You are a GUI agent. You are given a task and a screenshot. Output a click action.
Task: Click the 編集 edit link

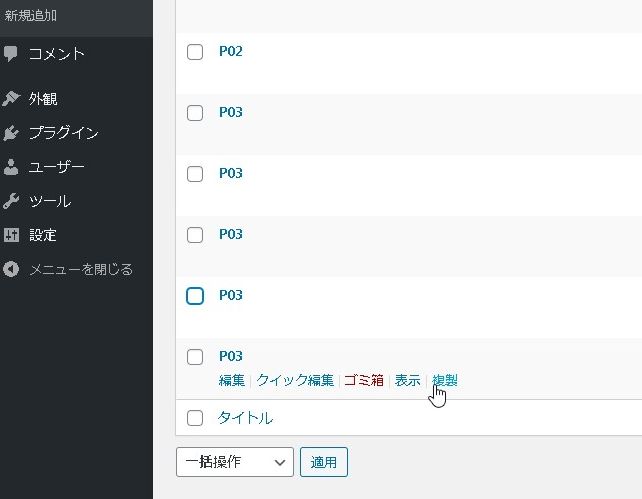pyautogui.click(x=231, y=380)
